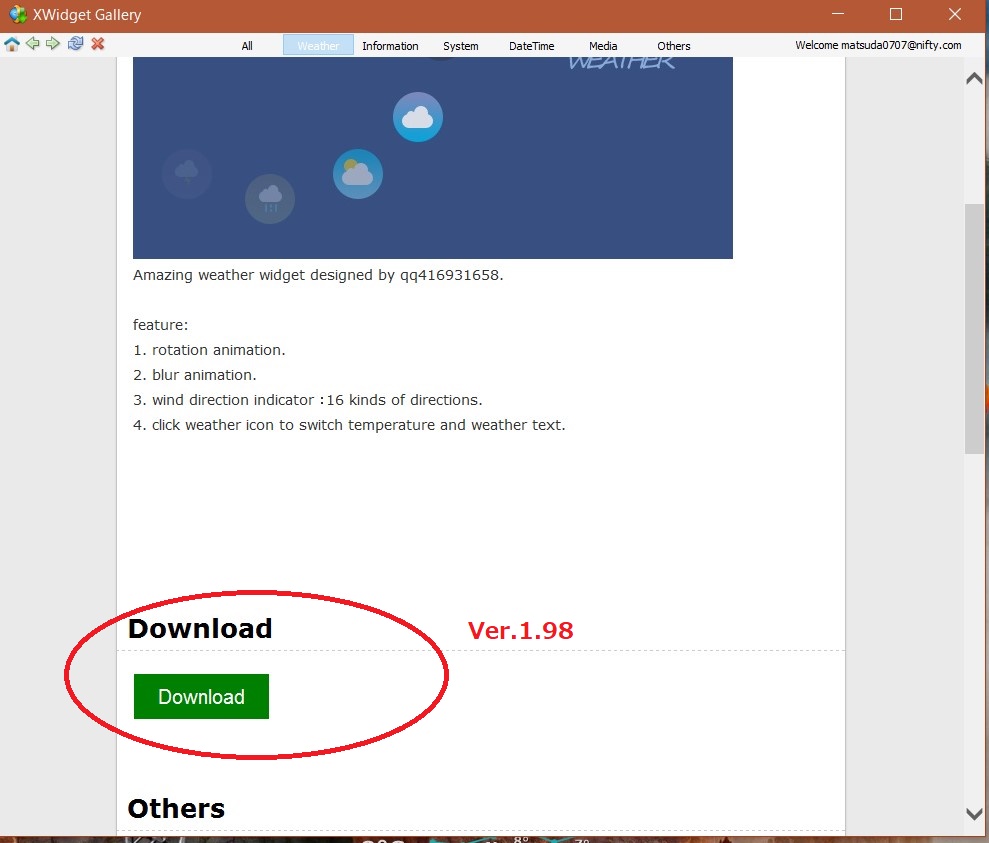Click the vertical scrollbar thumb
Screen dimensions: 989x843
coord(974,328)
